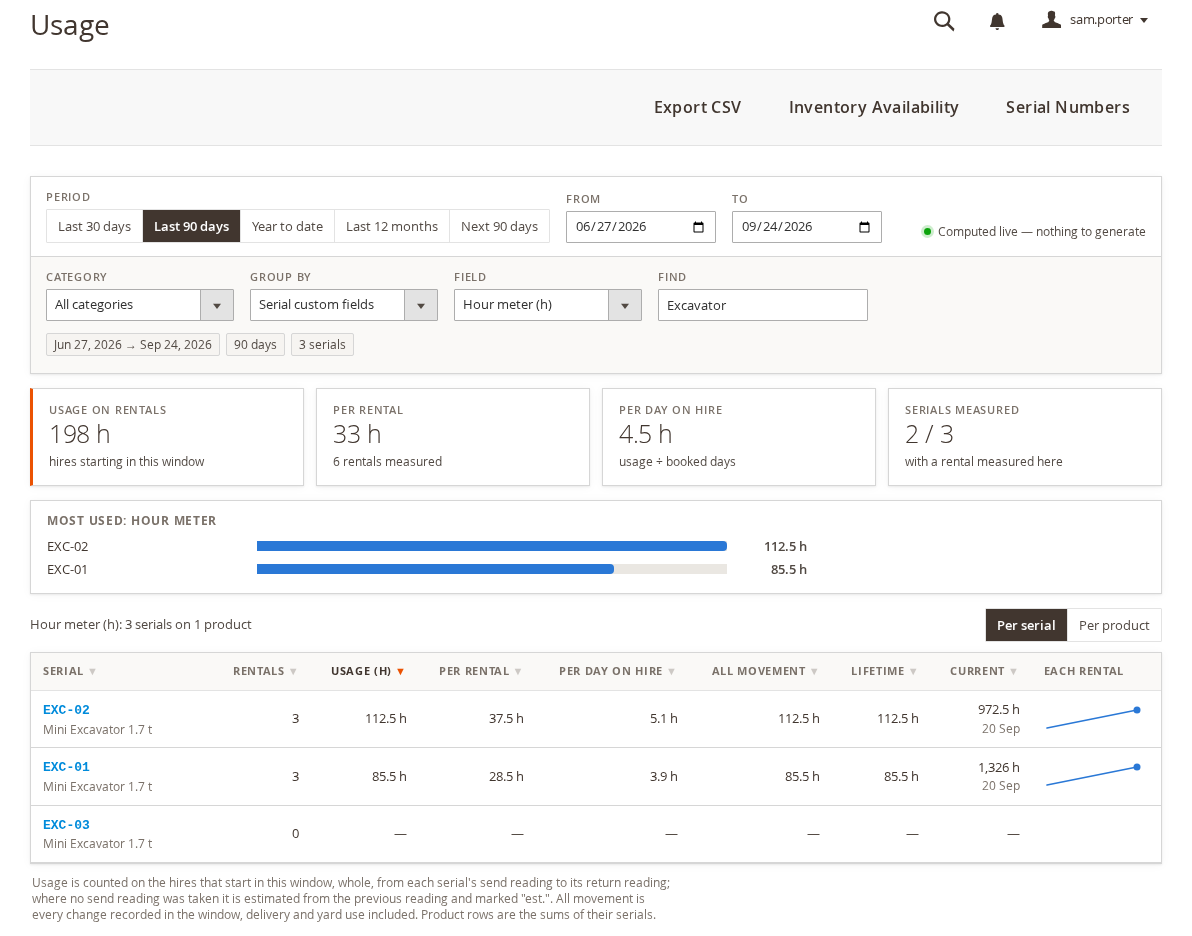Click the From date field 06/27/2026
This screenshot has width=1192, height=936.
coord(641,227)
